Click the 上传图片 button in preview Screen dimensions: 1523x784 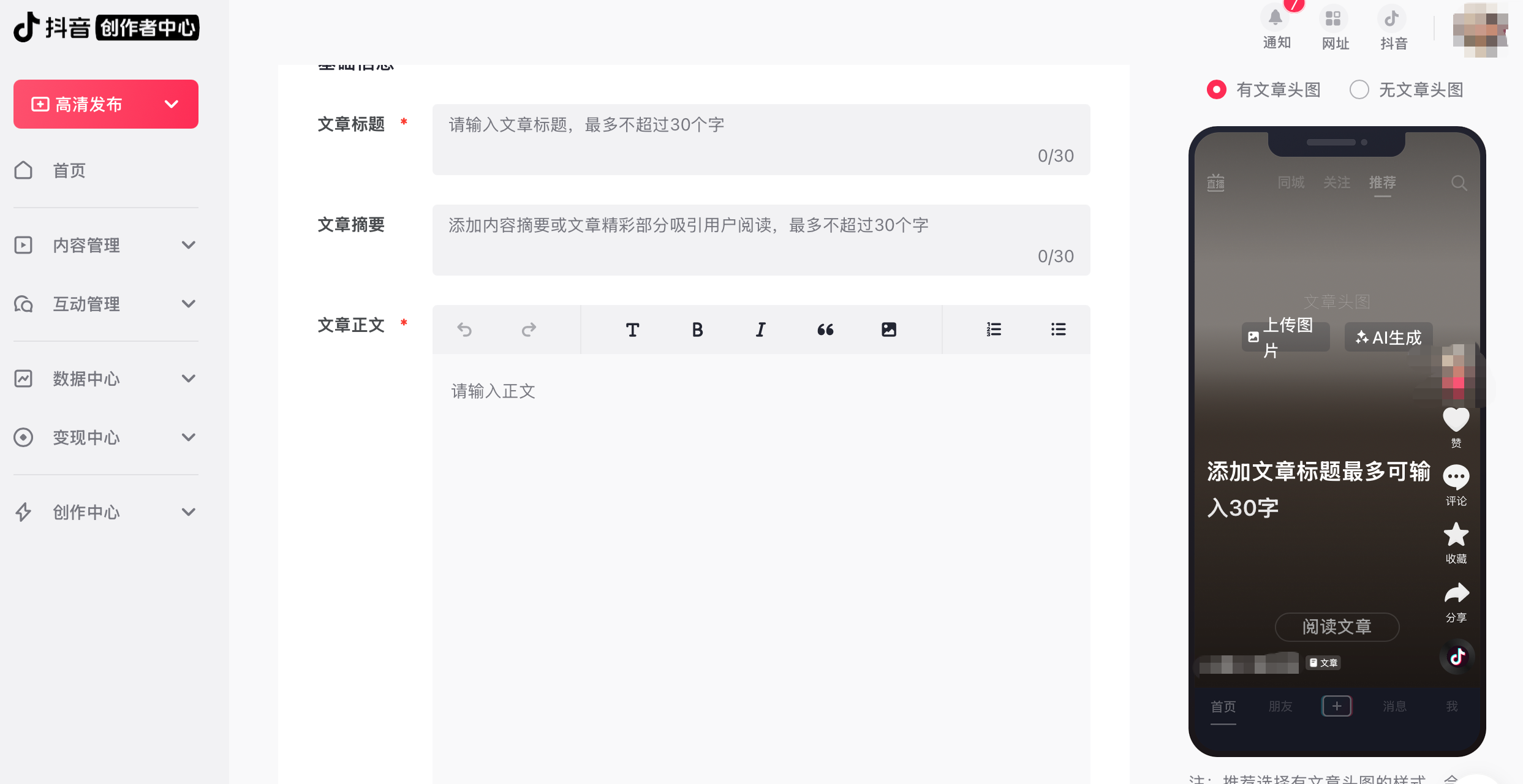(1285, 336)
